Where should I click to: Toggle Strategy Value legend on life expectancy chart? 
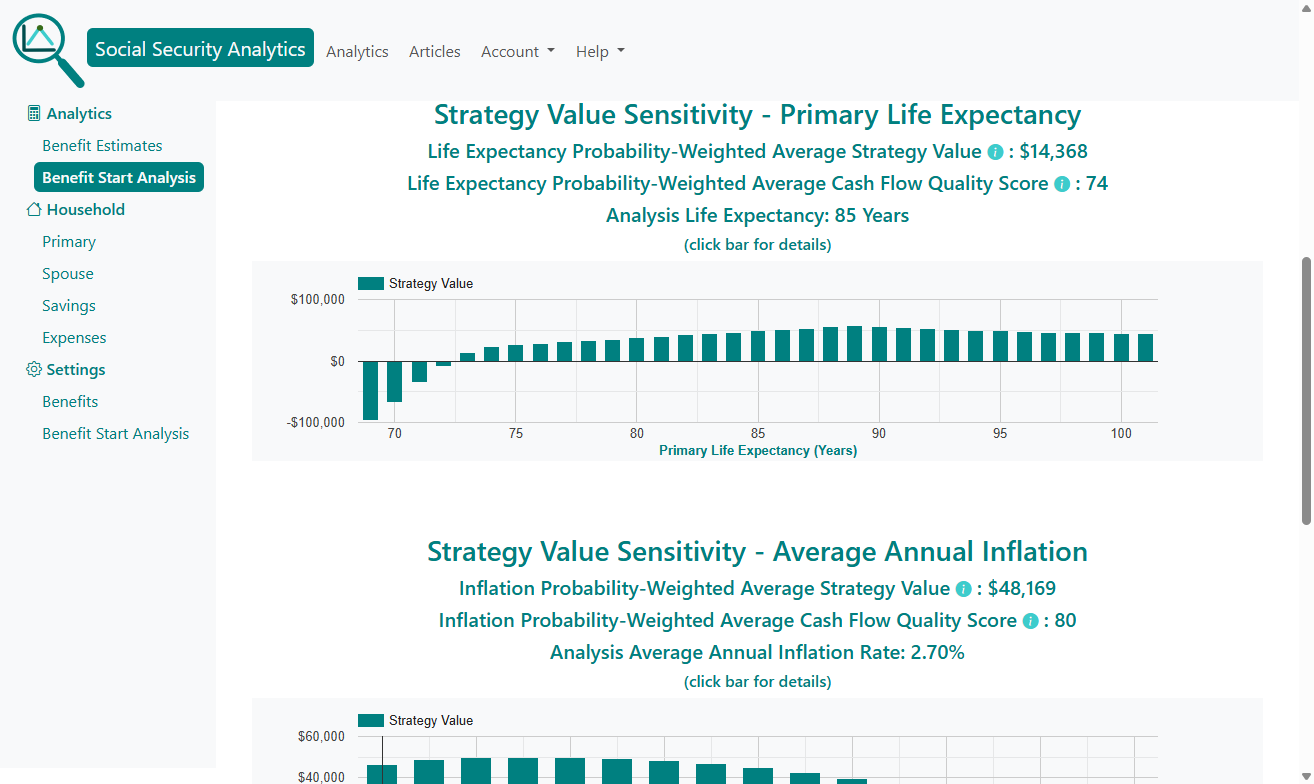[370, 283]
